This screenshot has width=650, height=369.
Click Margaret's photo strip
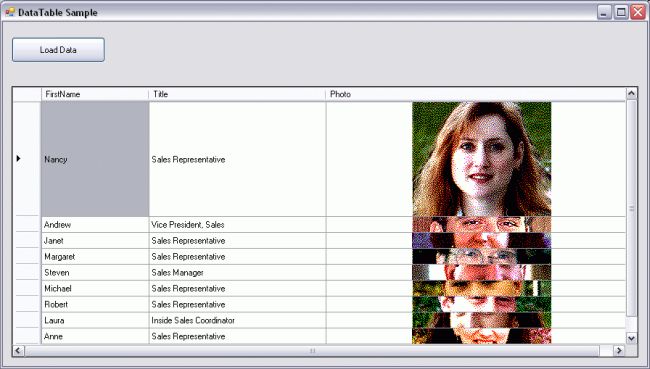coord(482,257)
